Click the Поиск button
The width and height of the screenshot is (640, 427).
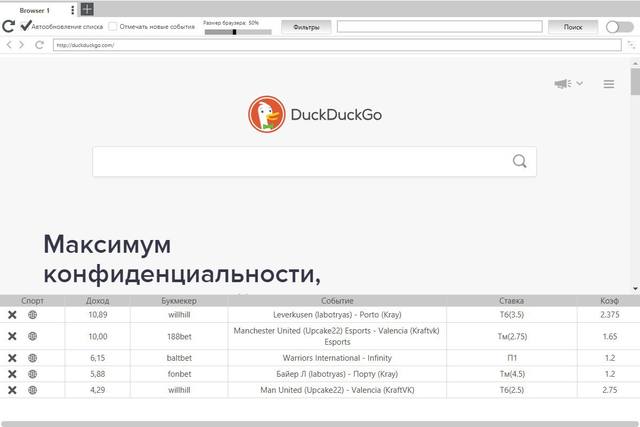tap(573, 27)
